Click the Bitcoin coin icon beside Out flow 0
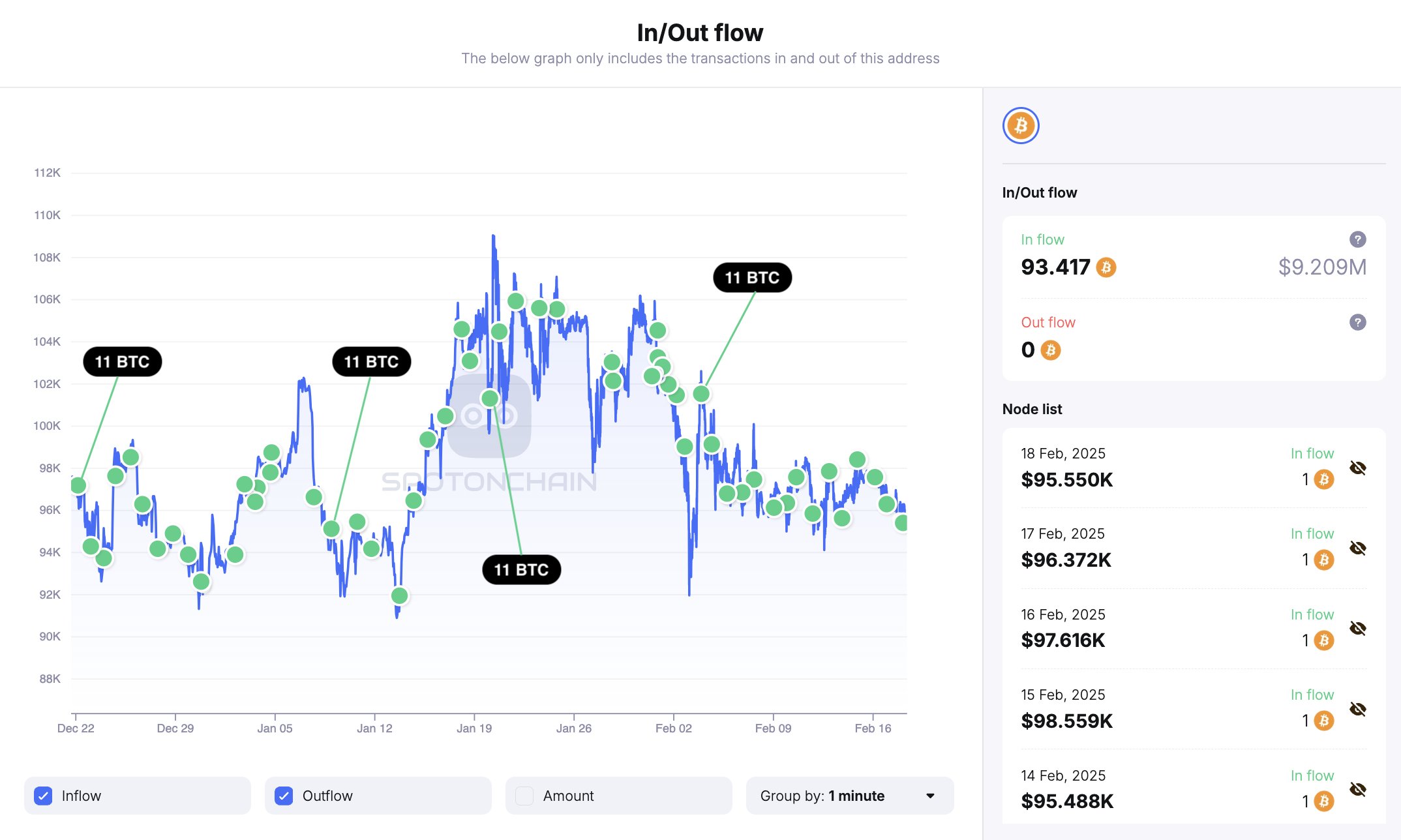The height and width of the screenshot is (840, 1401). [1050, 350]
